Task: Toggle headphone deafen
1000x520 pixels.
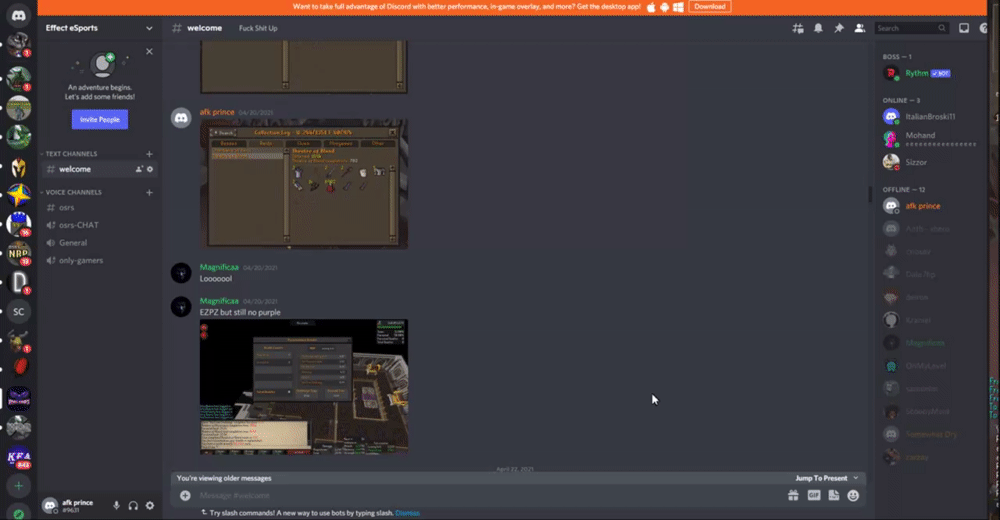Action: click(133, 506)
